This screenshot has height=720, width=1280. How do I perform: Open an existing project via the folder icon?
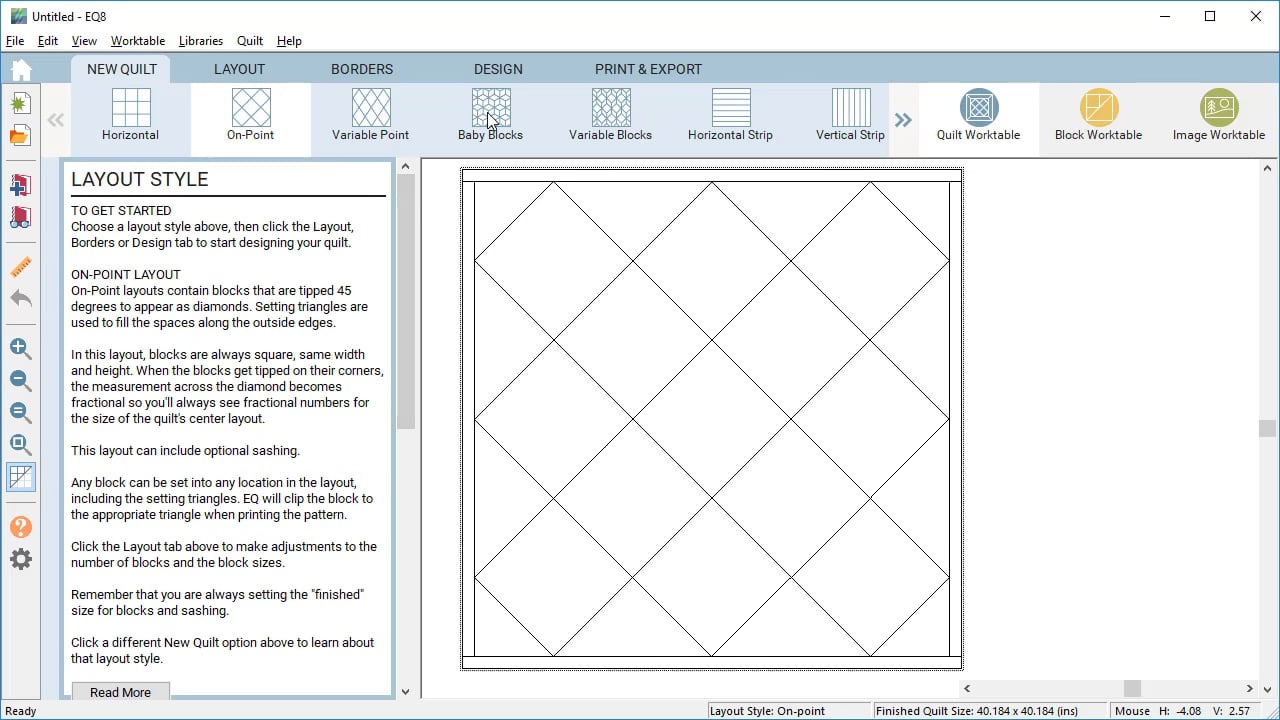point(21,136)
